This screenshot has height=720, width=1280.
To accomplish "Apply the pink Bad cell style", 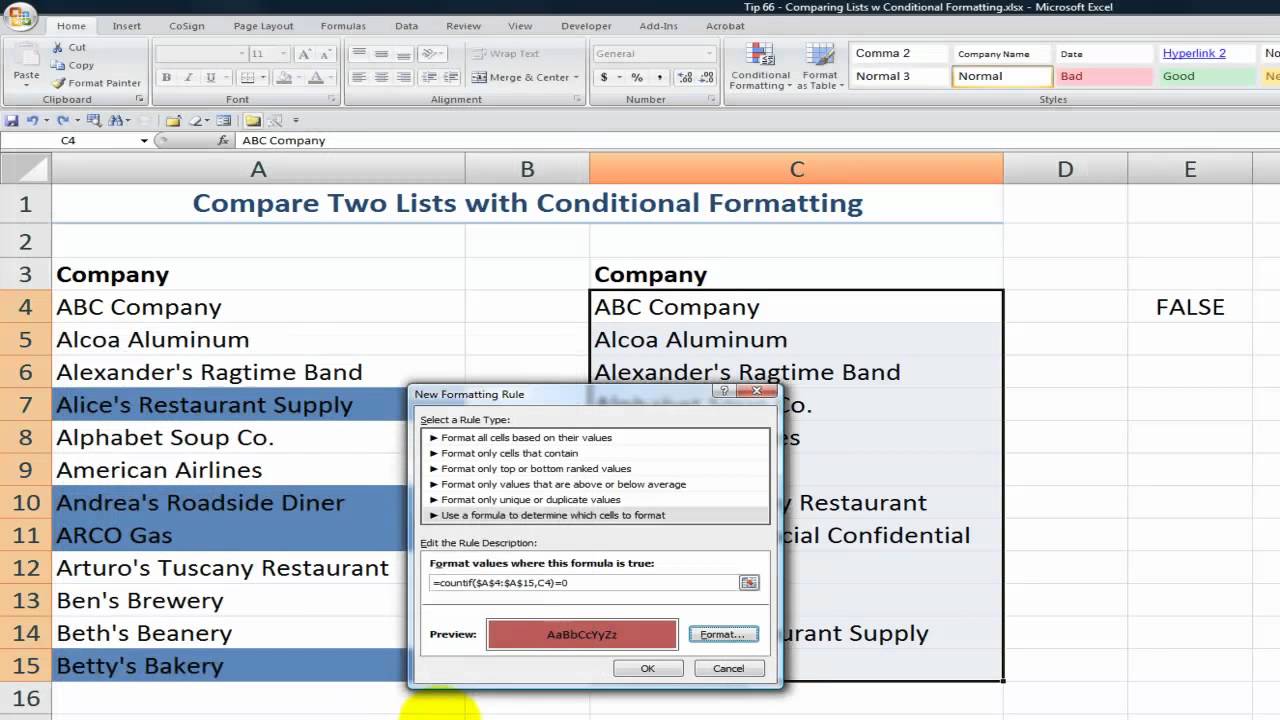I will pyautogui.click(x=1102, y=76).
